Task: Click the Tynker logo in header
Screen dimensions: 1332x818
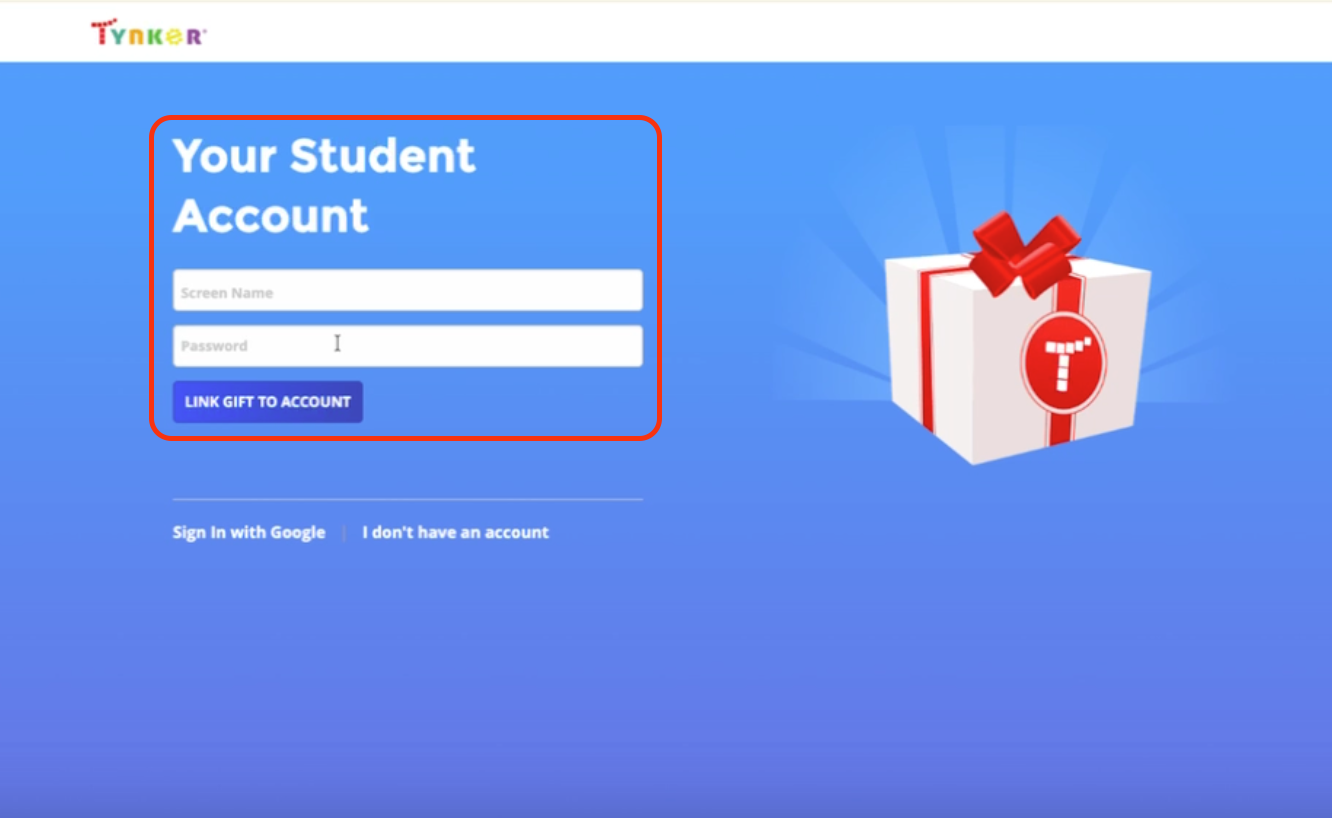Action: click(x=148, y=34)
